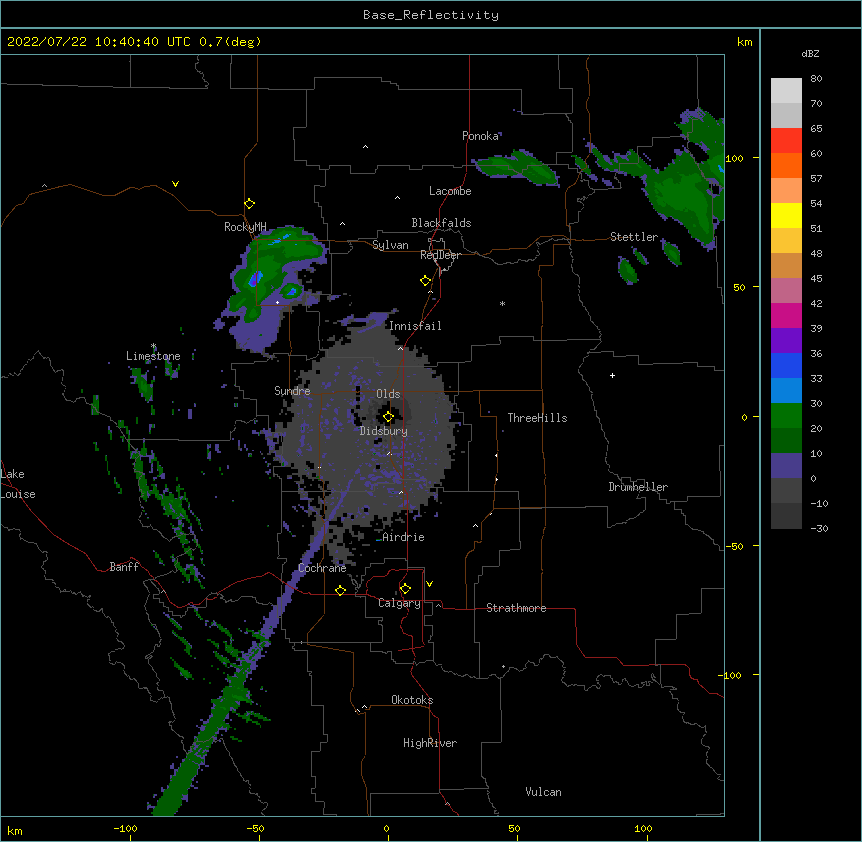Click the Sundre city label
Image resolution: width=862 pixels, height=842 pixels.
click(x=292, y=391)
